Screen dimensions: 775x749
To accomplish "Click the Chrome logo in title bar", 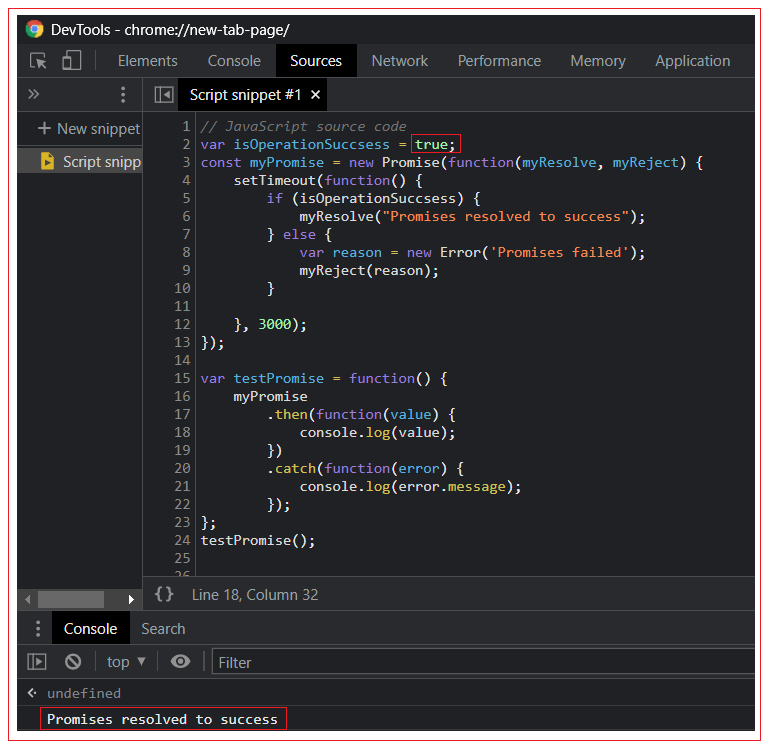I will tap(35, 29).
